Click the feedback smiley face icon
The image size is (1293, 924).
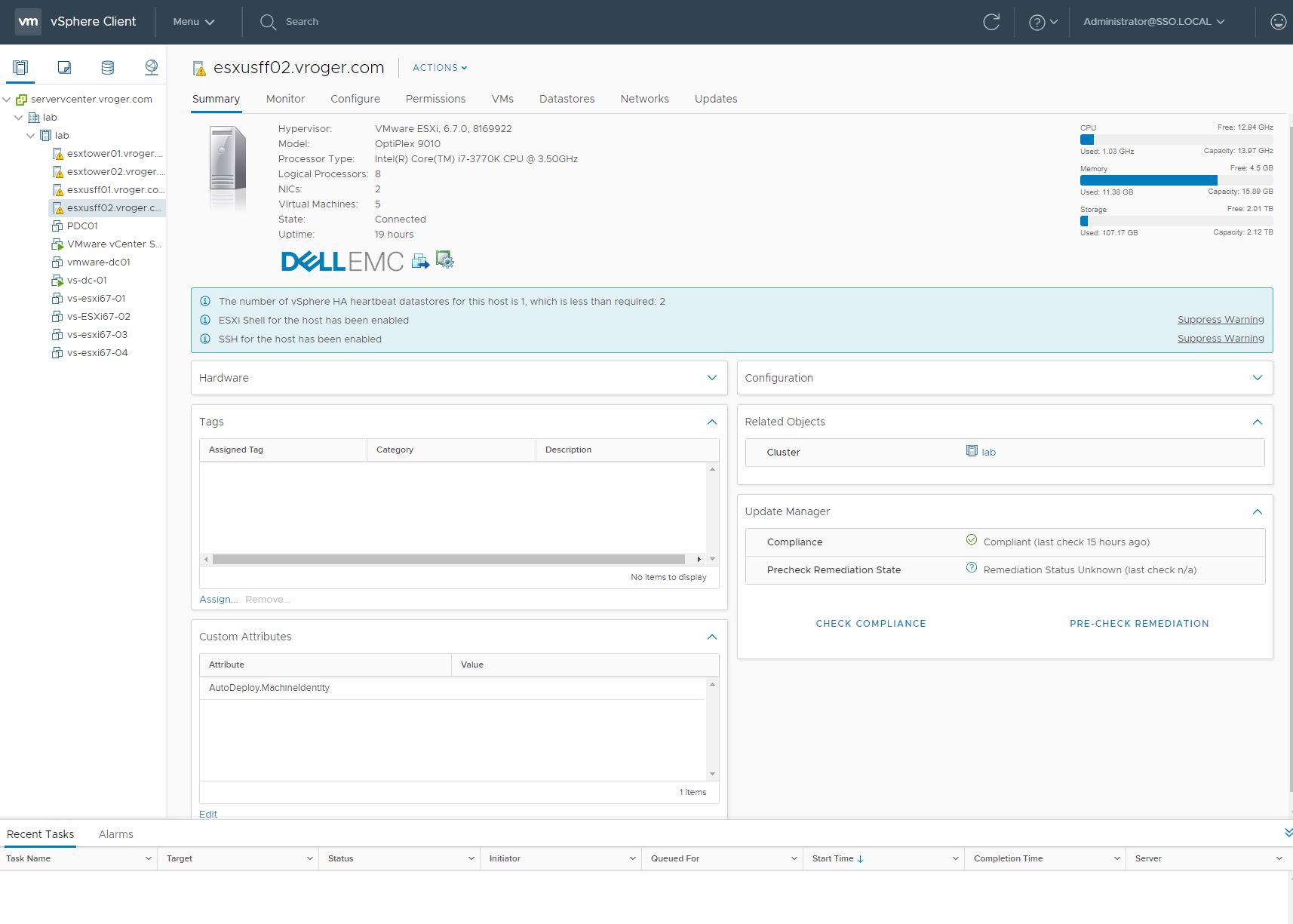tap(1278, 22)
